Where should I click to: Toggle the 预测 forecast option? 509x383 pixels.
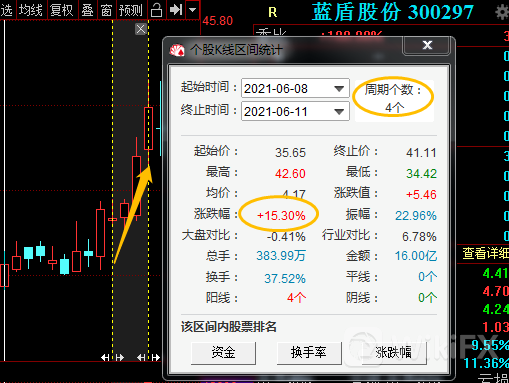(x=131, y=10)
